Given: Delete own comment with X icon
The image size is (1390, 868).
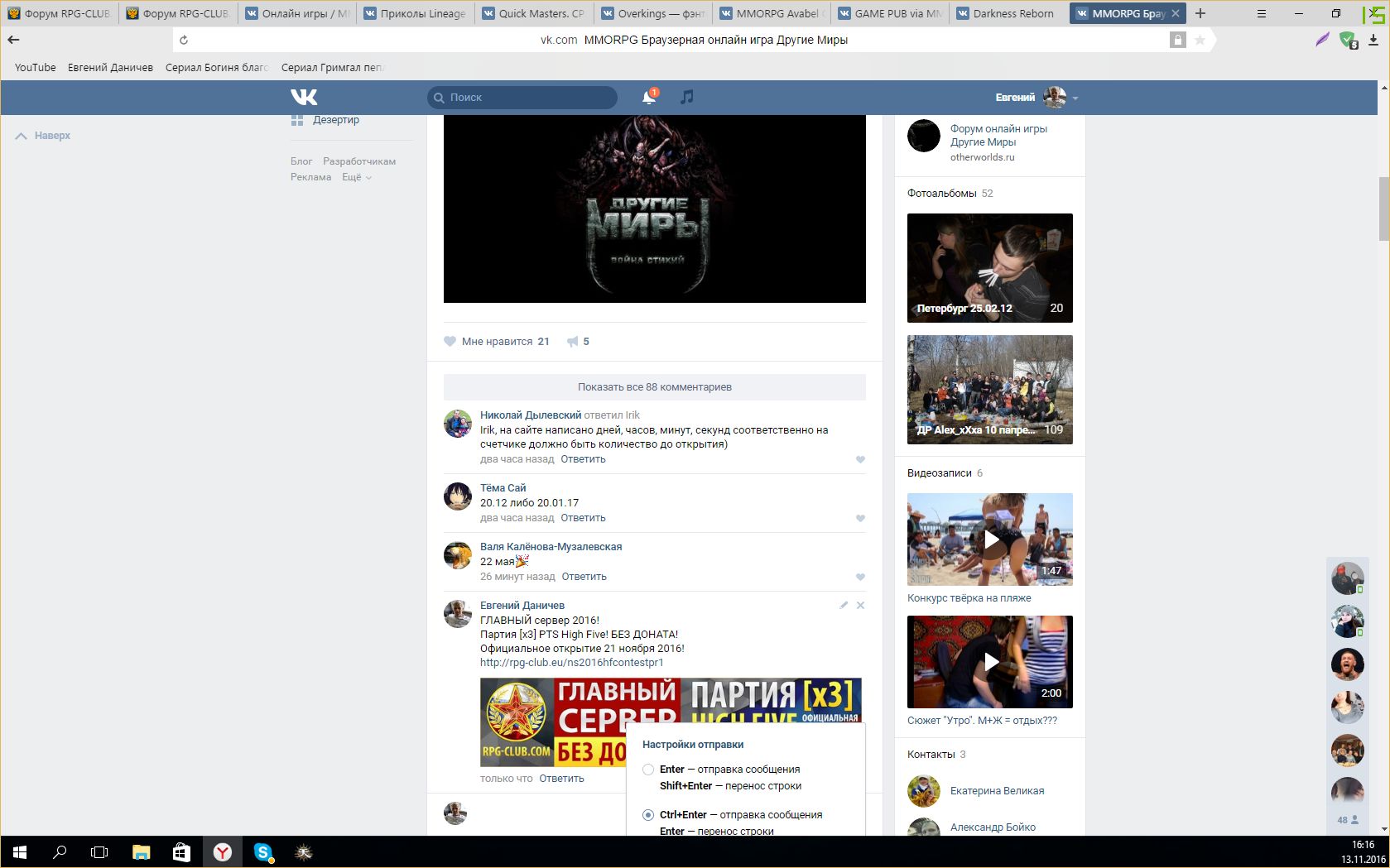Looking at the screenshot, I should (860, 605).
